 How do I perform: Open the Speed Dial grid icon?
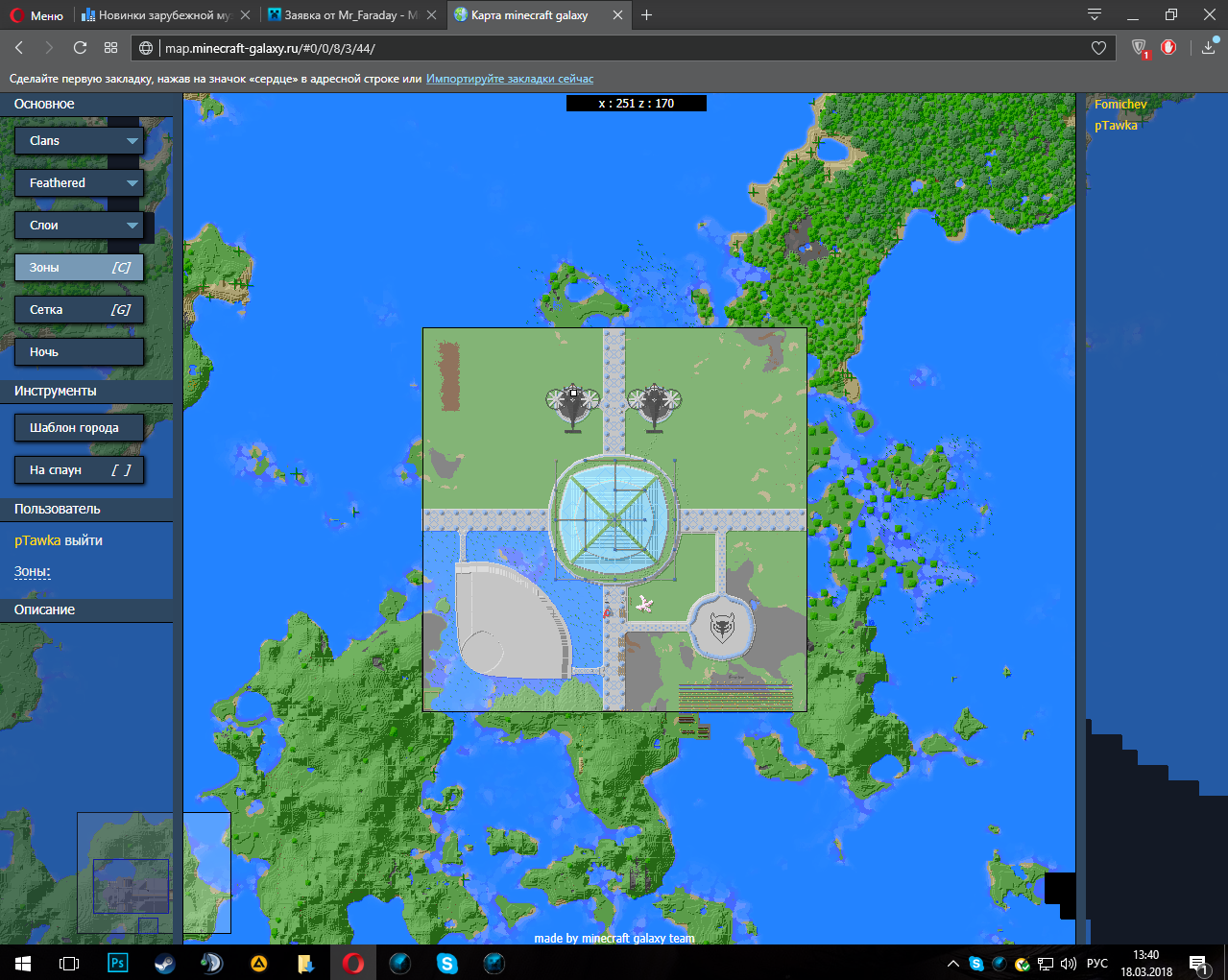(110, 48)
